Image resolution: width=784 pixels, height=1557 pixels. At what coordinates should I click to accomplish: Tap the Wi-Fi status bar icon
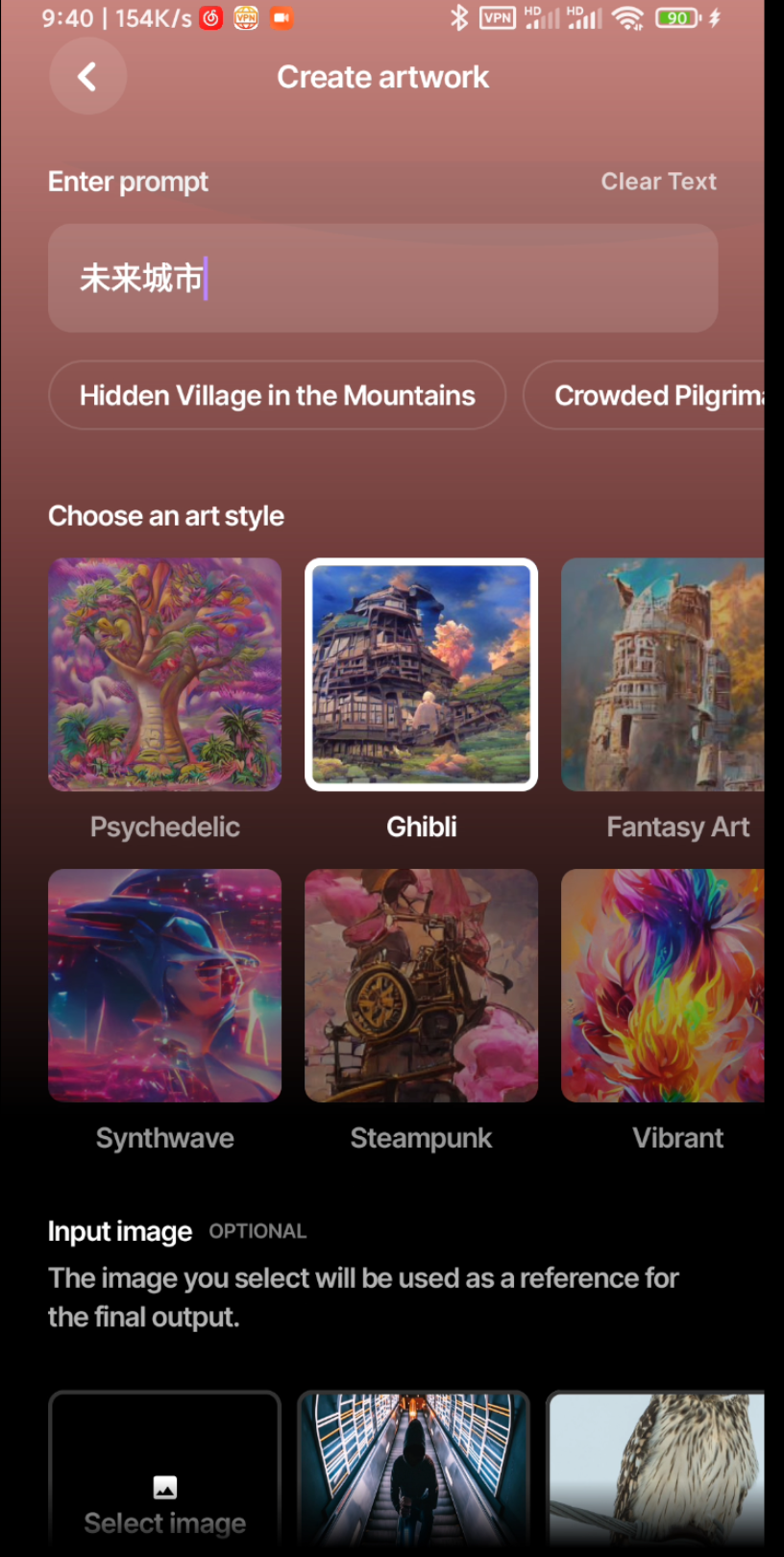[x=628, y=17]
